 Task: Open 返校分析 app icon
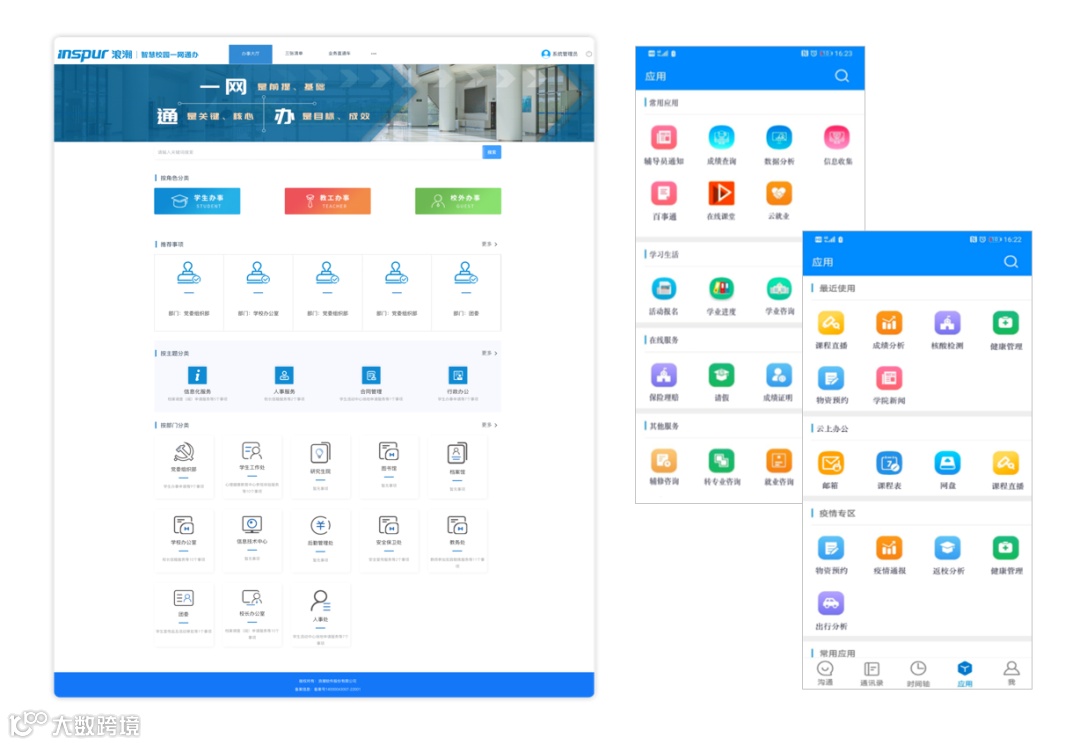947,548
